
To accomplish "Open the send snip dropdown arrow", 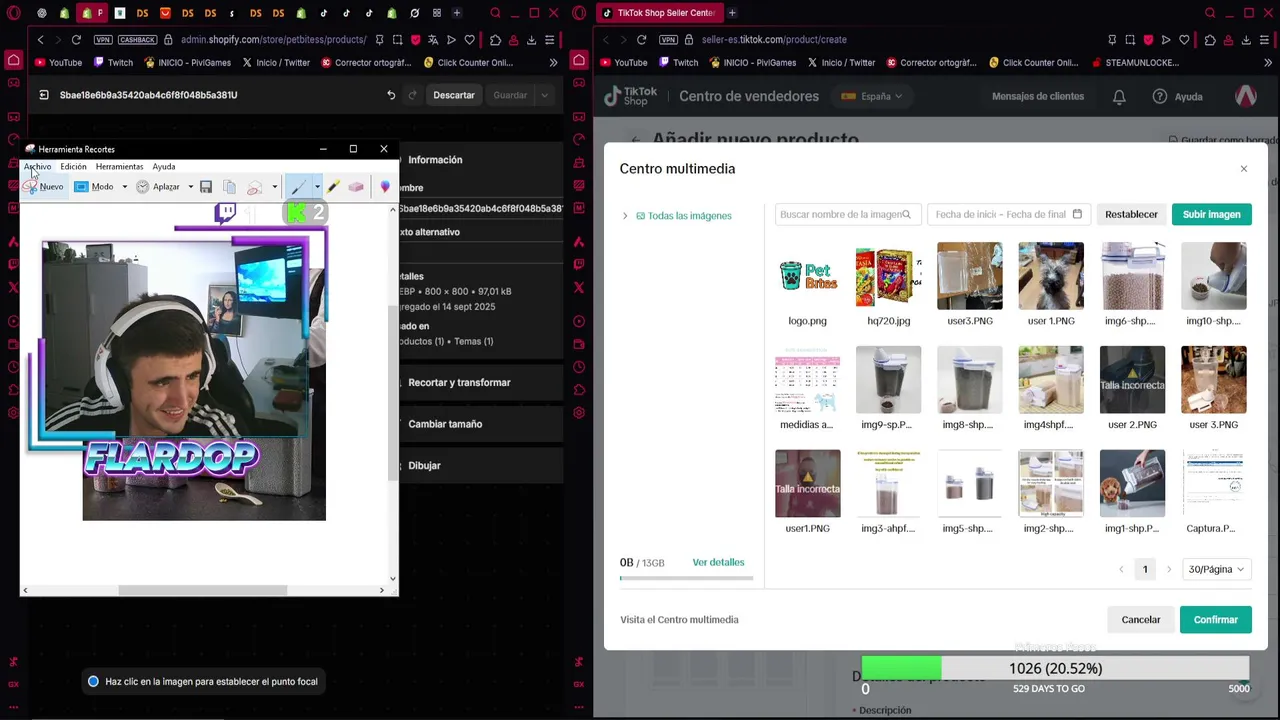I will (x=274, y=187).
